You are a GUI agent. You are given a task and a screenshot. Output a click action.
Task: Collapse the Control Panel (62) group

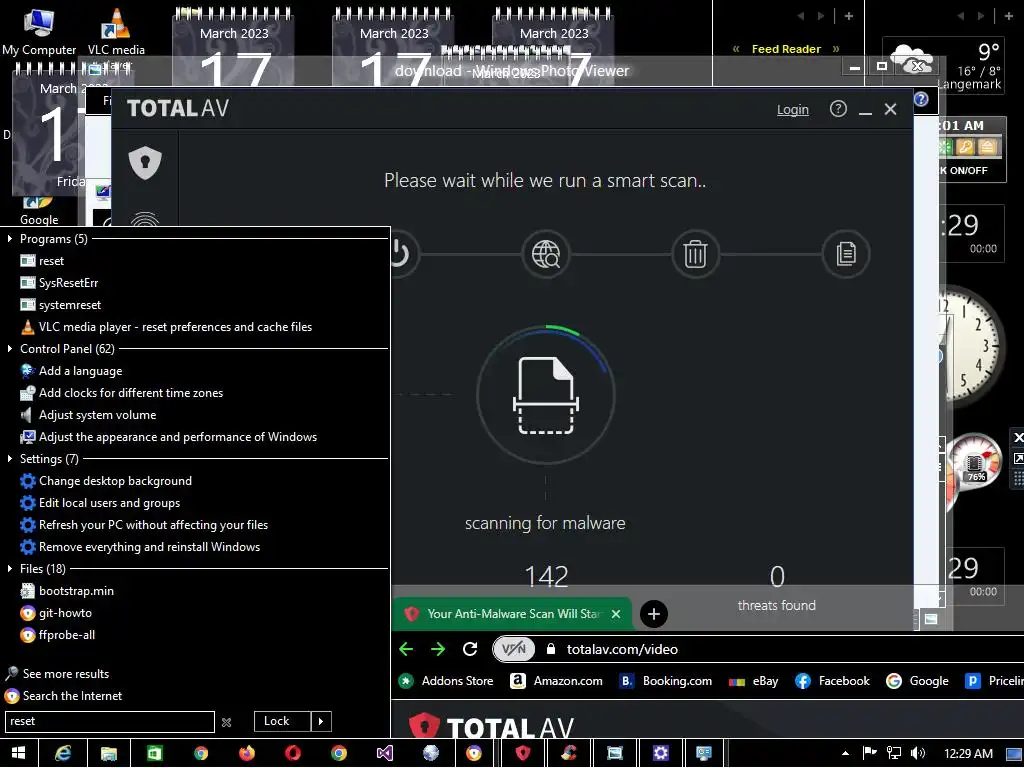(10, 349)
